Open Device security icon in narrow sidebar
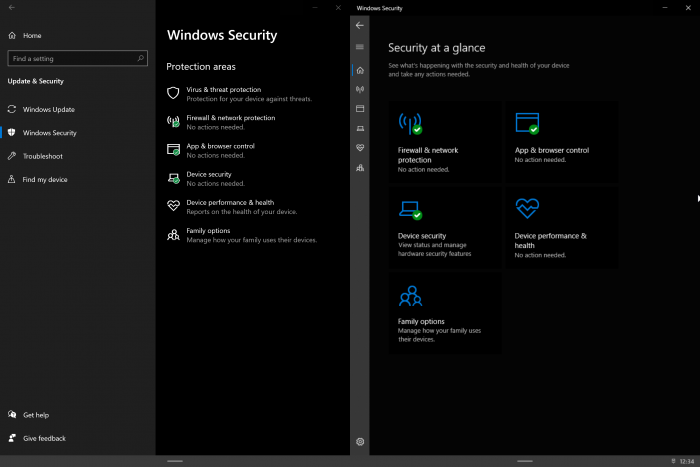Screen dimensions: 700x467 (360, 128)
